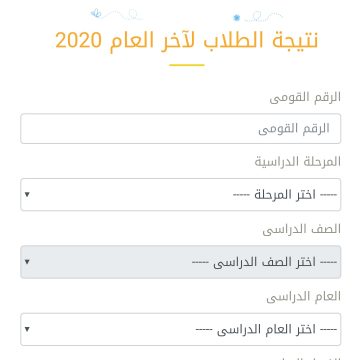Expand the اختر العام الدراسى dropdown
The width and height of the screenshot is (360, 360).
[180, 329]
